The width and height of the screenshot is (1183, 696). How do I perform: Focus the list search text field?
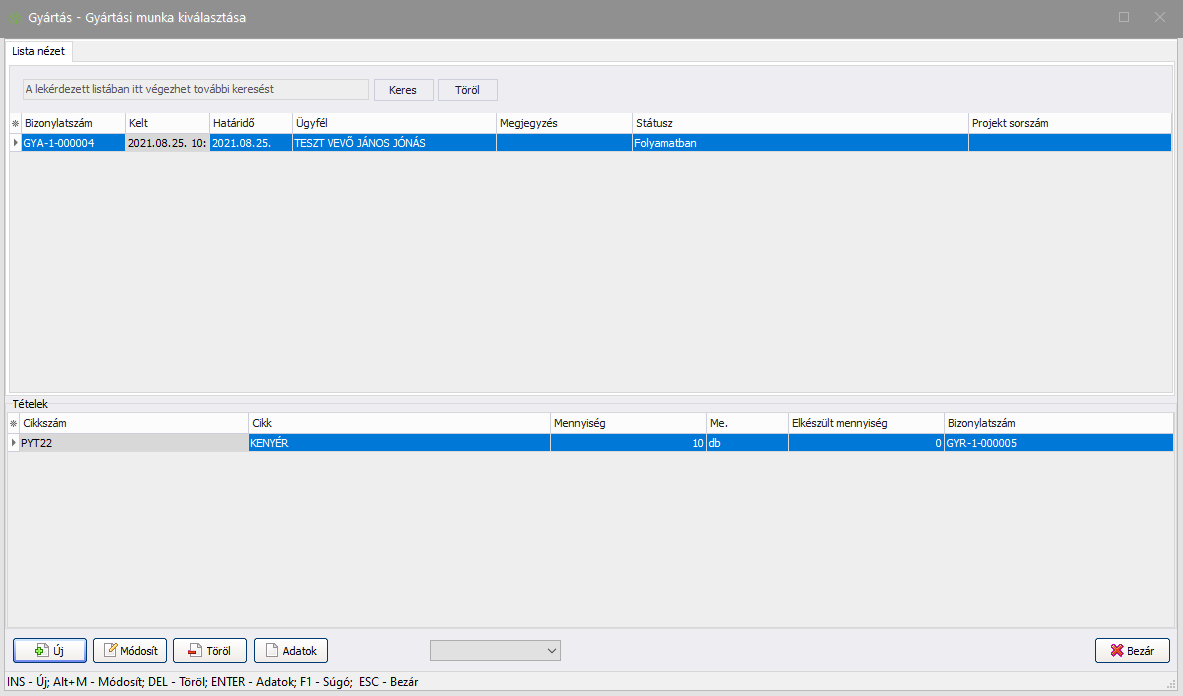click(x=195, y=90)
